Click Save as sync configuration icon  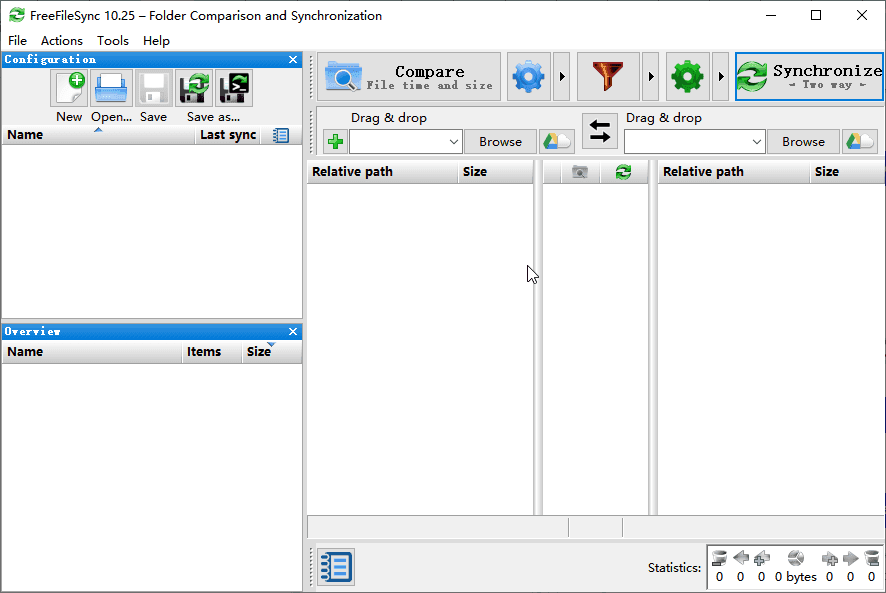pyautogui.click(x=194, y=88)
